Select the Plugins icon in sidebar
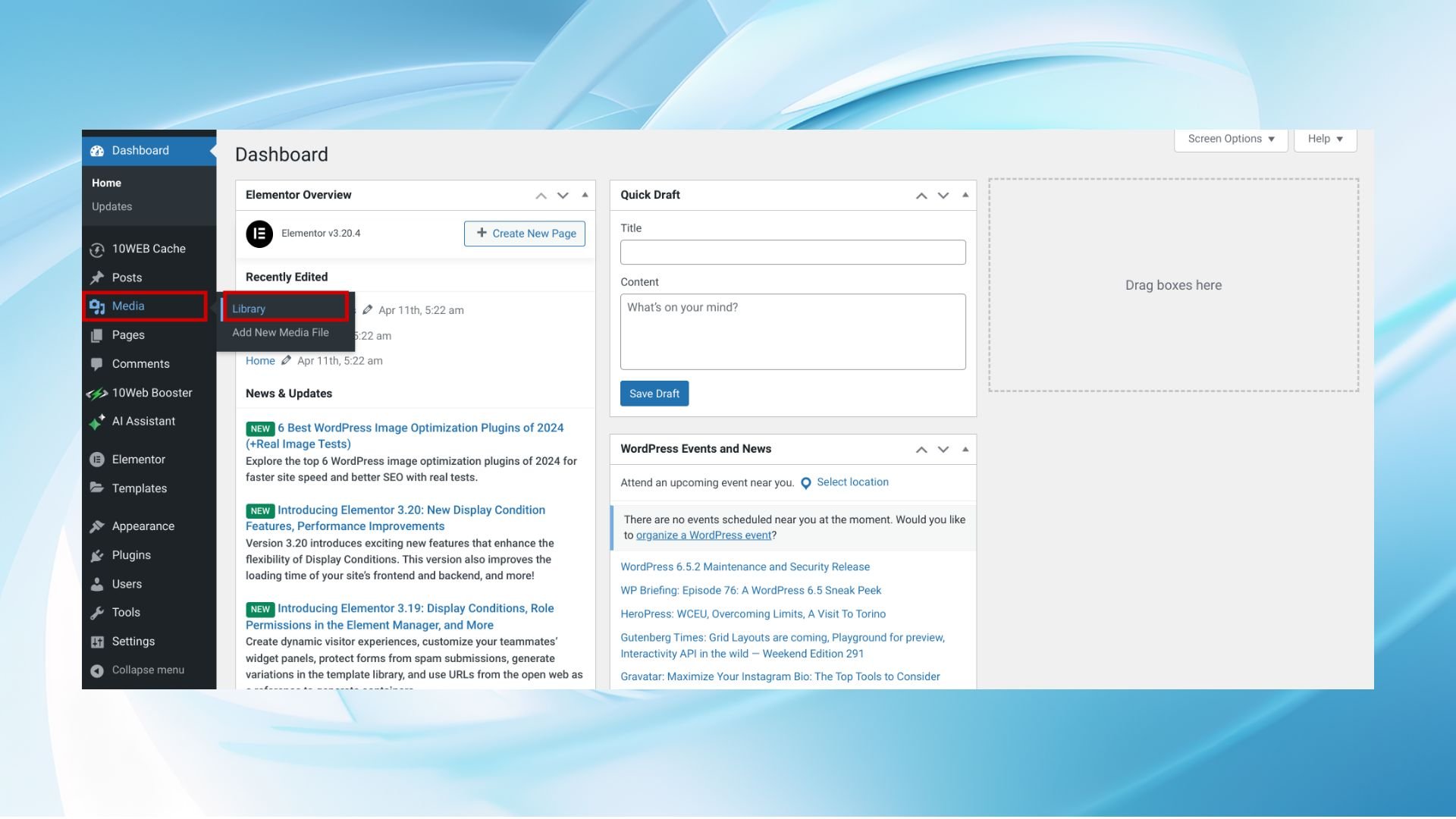1456x819 pixels. click(x=98, y=555)
